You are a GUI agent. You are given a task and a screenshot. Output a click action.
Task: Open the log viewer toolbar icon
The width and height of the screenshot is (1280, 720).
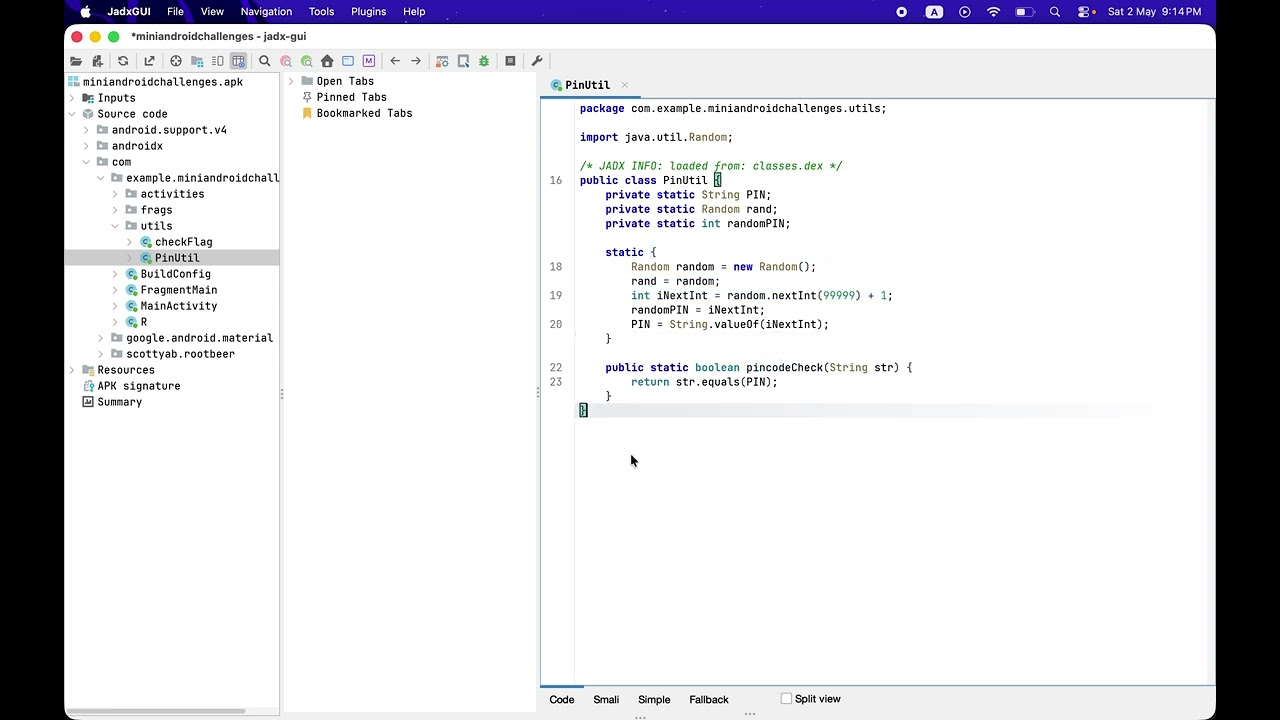pos(510,61)
